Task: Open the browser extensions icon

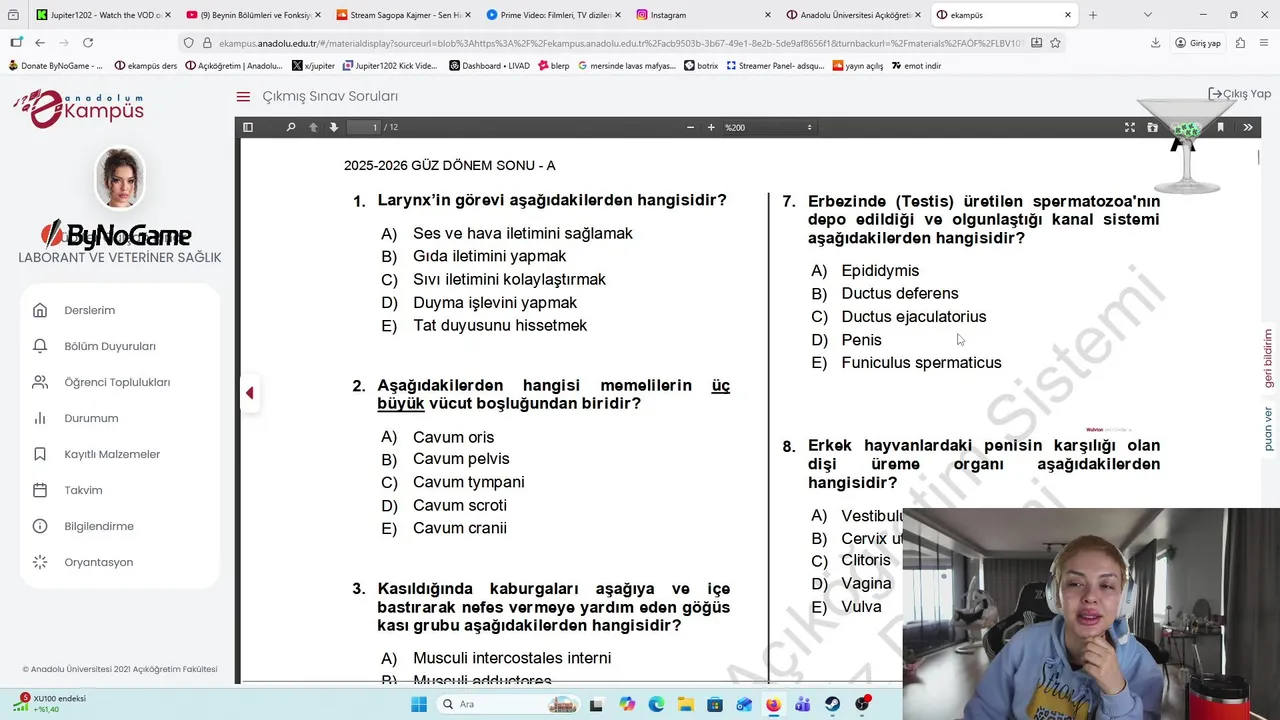Action: coord(1240,43)
